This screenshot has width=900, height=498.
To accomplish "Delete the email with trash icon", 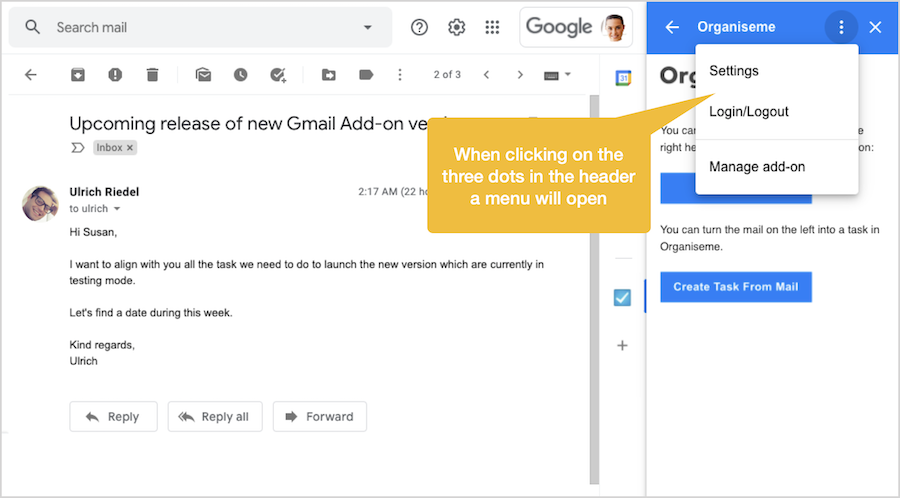I will pyautogui.click(x=152, y=75).
